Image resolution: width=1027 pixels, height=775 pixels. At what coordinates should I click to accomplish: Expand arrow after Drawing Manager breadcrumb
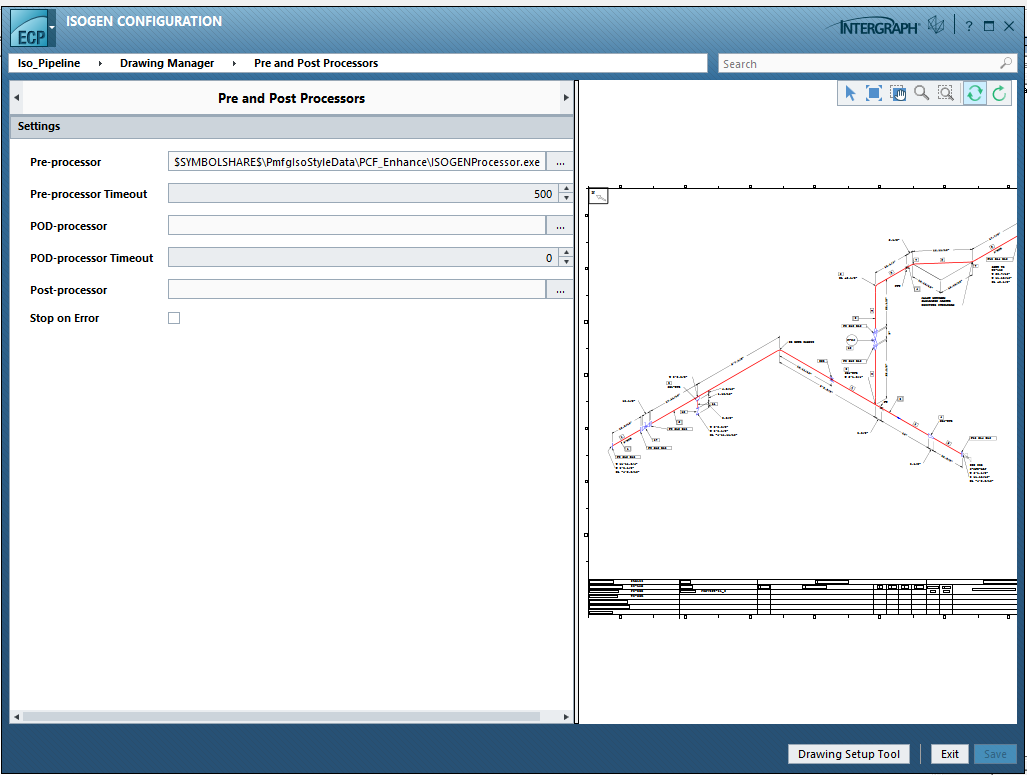point(234,64)
